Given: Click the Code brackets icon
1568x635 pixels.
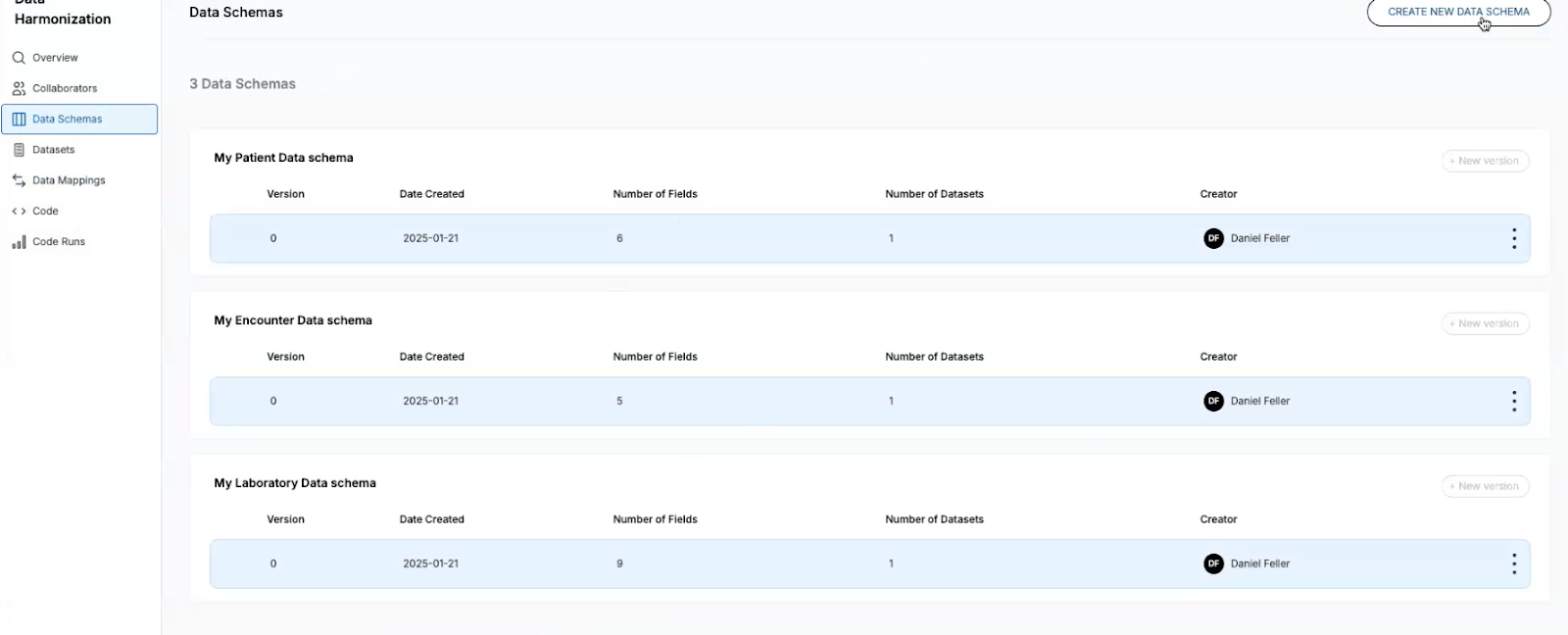Looking at the screenshot, I should pyautogui.click(x=19, y=211).
